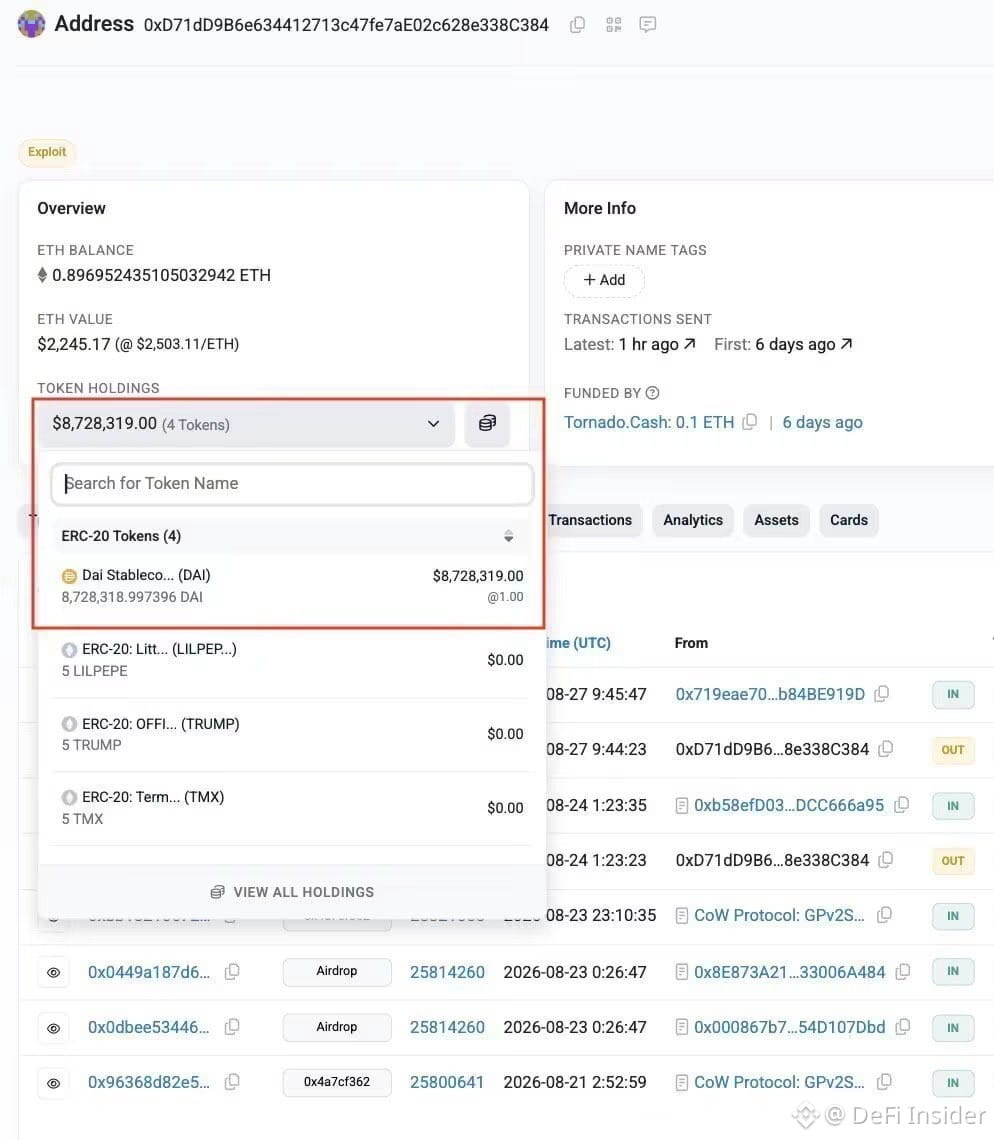Open the latest sent transaction arrow
This screenshot has width=994, height=1140.
pos(689,344)
